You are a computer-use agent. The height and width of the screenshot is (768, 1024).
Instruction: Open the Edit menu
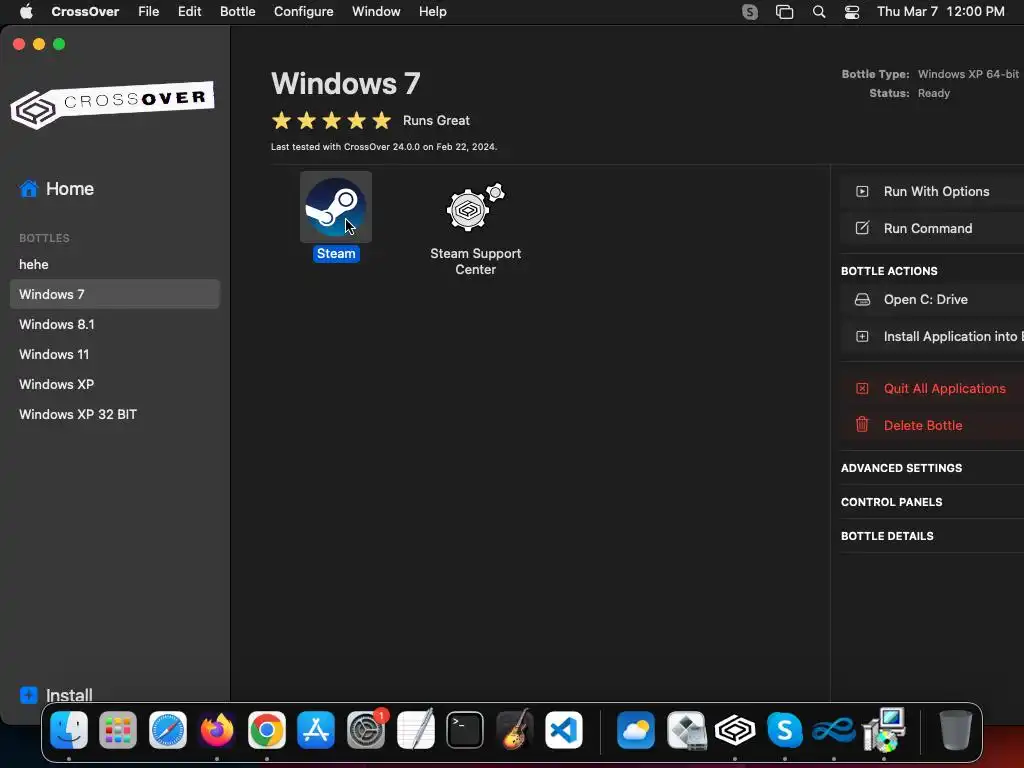(x=189, y=12)
